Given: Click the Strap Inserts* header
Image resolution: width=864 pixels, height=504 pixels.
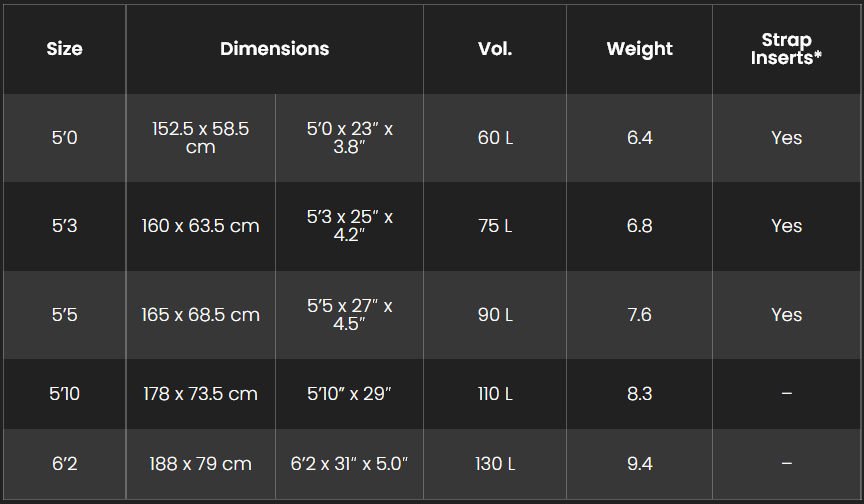Looking at the screenshot, I should point(786,49).
